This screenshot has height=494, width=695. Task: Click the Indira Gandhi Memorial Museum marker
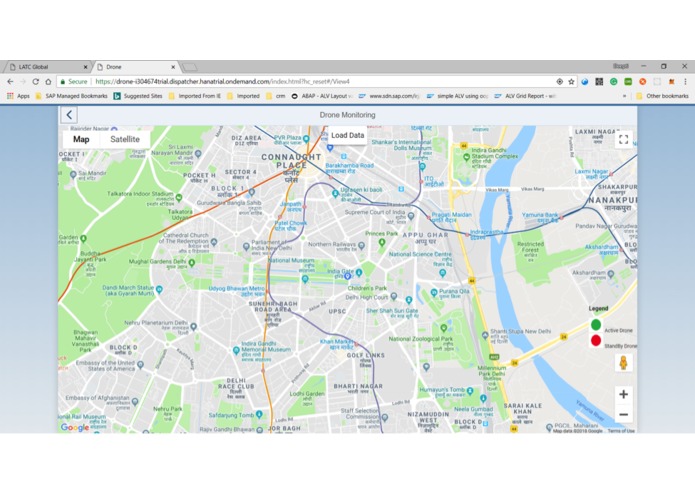pyautogui.click(x=236, y=350)
